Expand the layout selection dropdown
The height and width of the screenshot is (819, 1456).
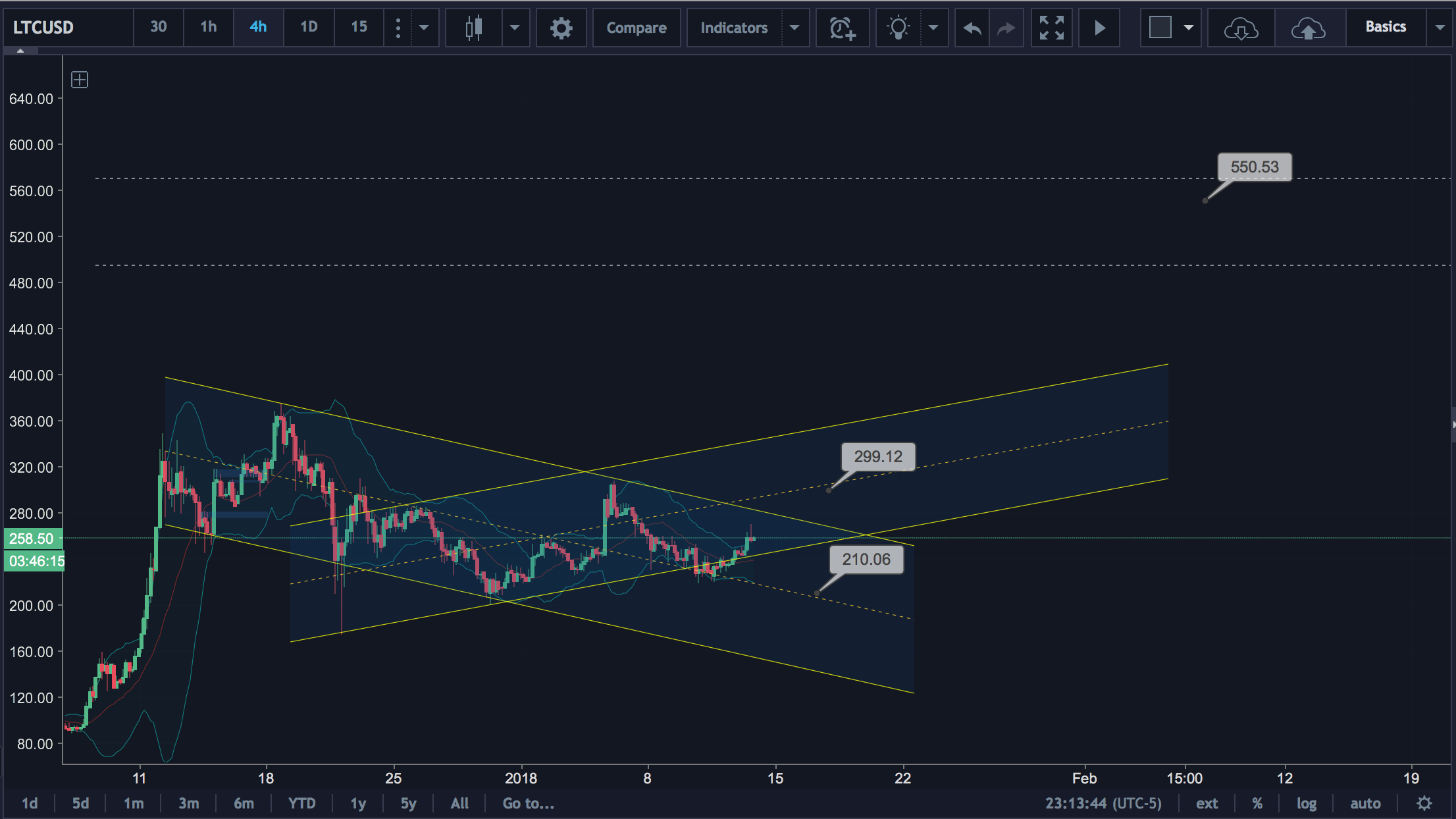pos(1189,28)
